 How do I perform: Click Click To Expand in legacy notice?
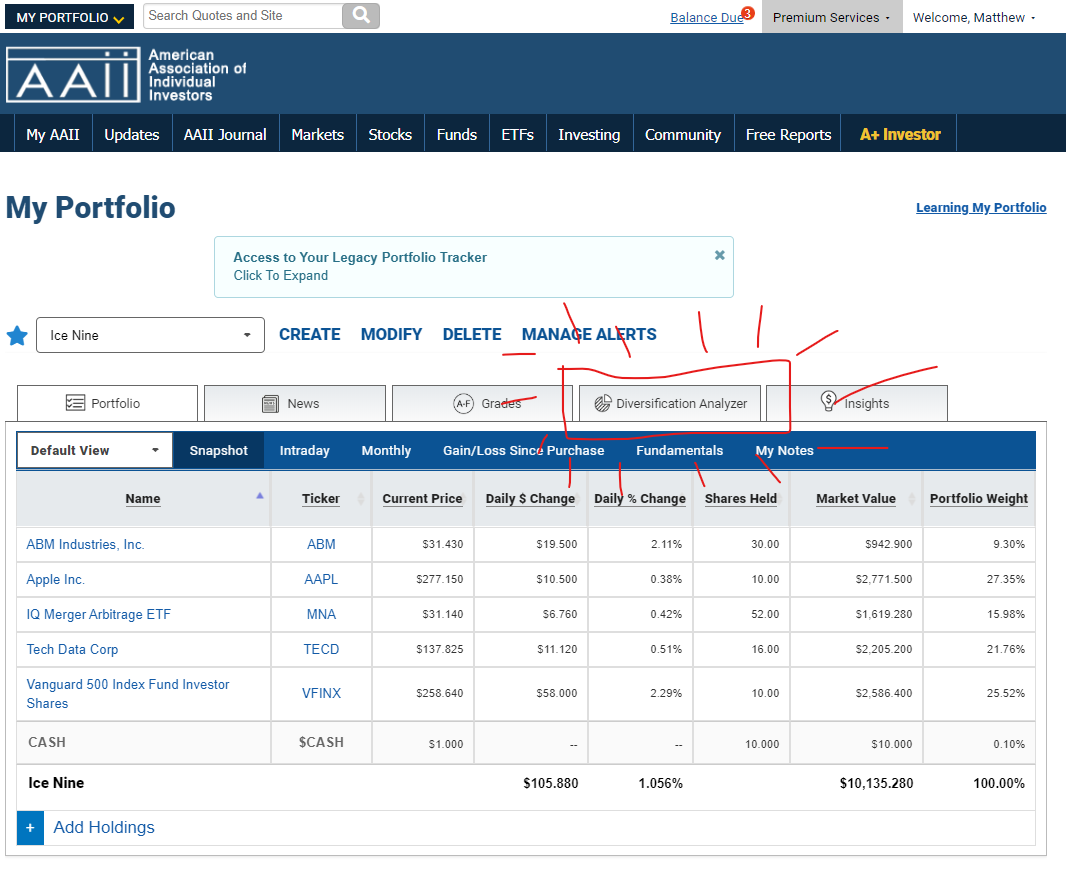tap(281, 275)
